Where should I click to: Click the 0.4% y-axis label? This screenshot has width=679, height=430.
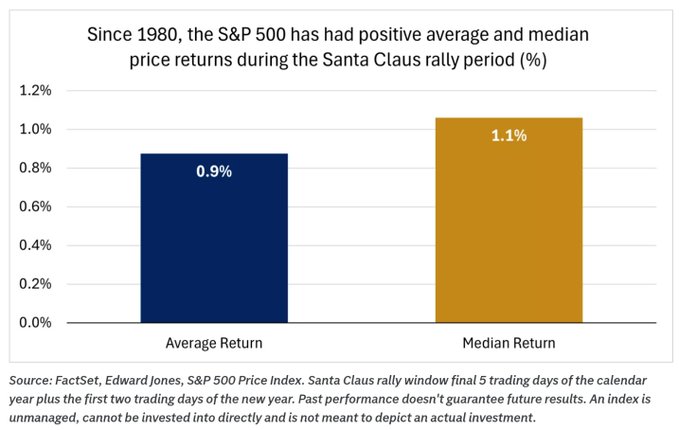pos(35,245)
